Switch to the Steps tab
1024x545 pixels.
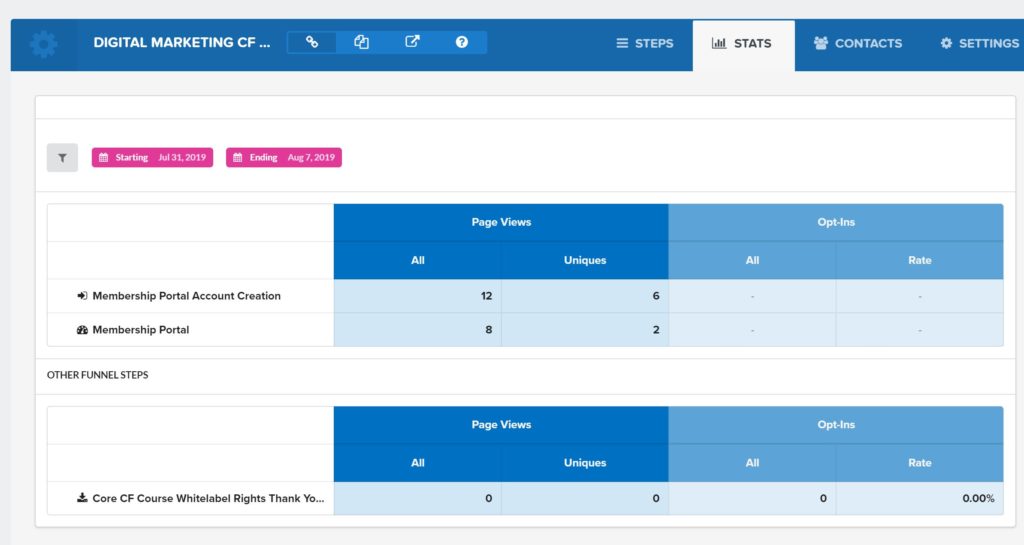click(645, 44)
